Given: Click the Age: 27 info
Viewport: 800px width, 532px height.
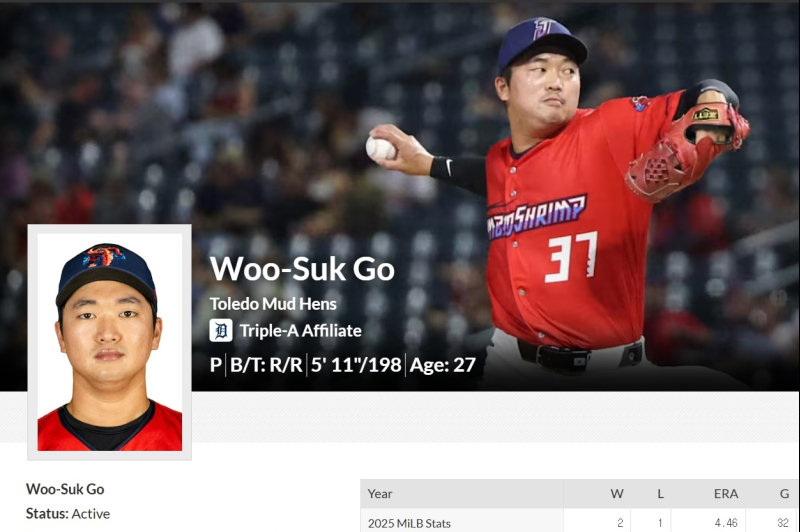Looking at the screenshot, I should pos(442,365).
